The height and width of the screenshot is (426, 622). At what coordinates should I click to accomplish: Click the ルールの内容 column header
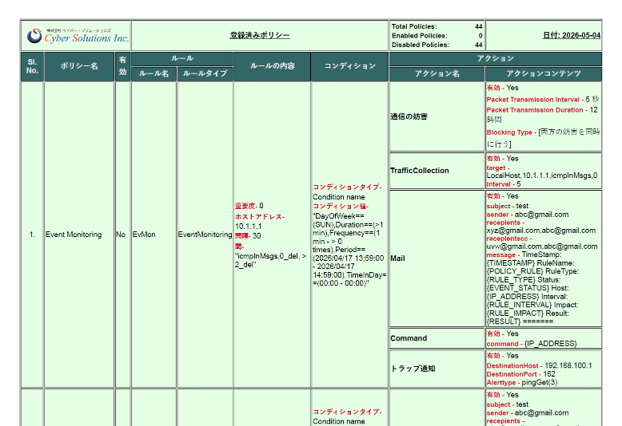[272, 66]
